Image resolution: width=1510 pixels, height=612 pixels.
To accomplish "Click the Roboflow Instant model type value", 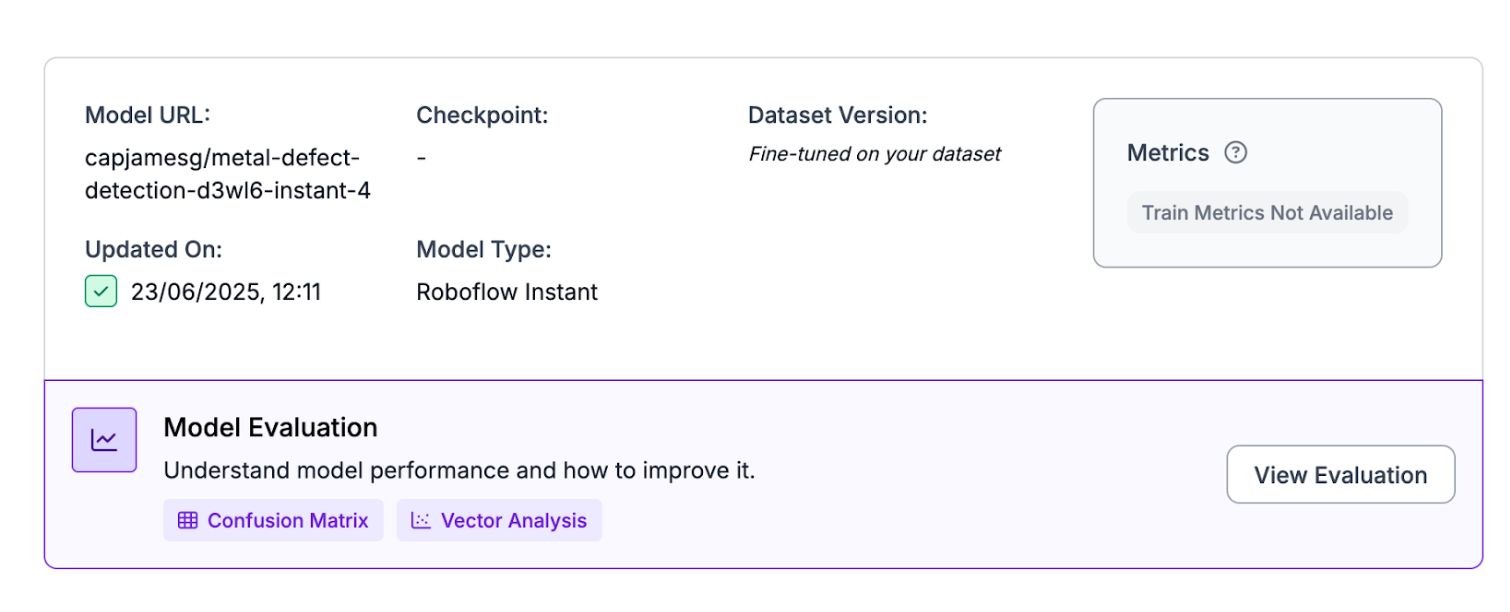I will click(x=507, y=292).
